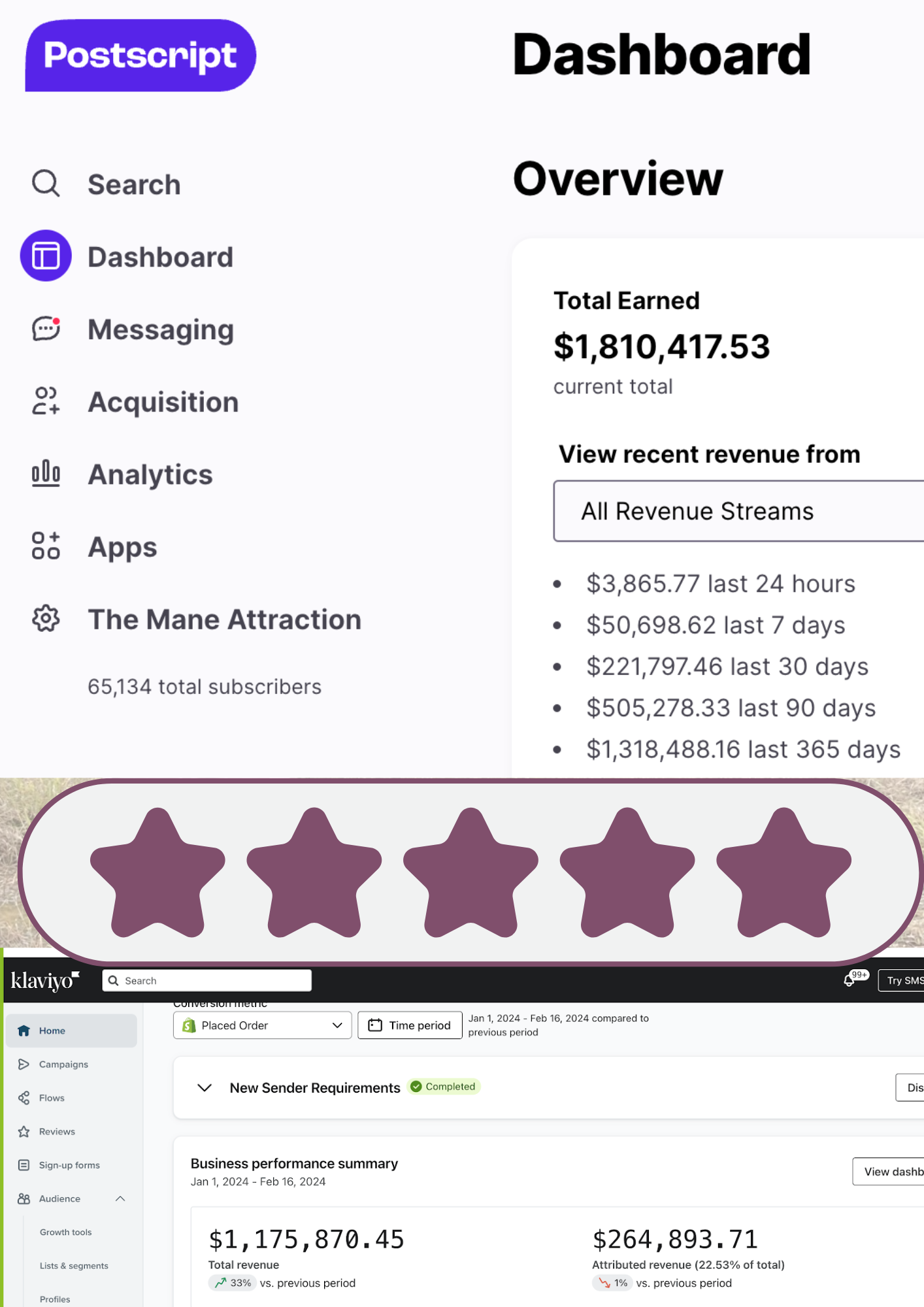Open Lists & segments under Audience
Screen dimensions: 924x1307
74,1265
